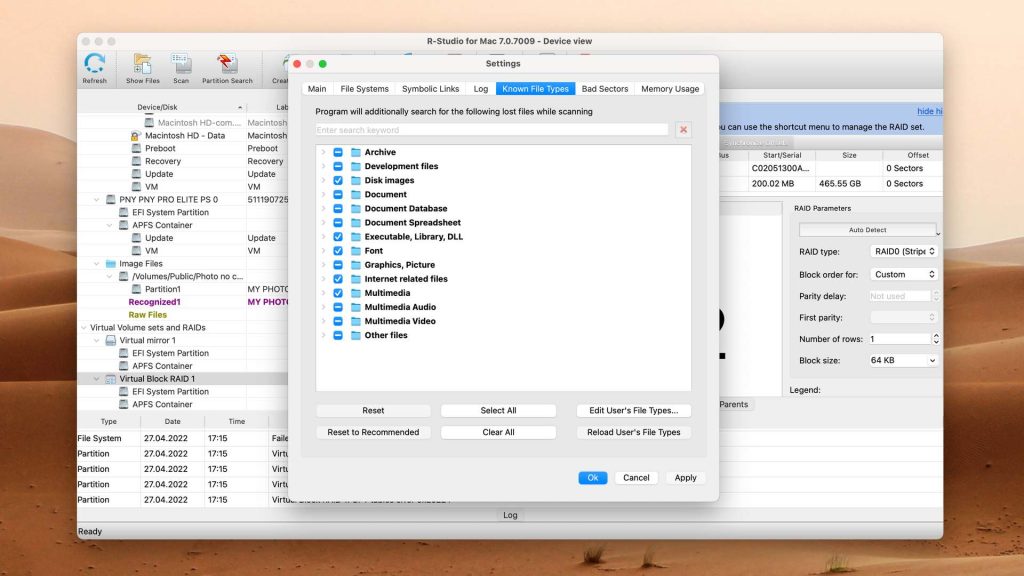The height and width of the screenshot is (576, 1024).
Task: Increment Number of rows with the stepper
Action: (x=934, y=334)
